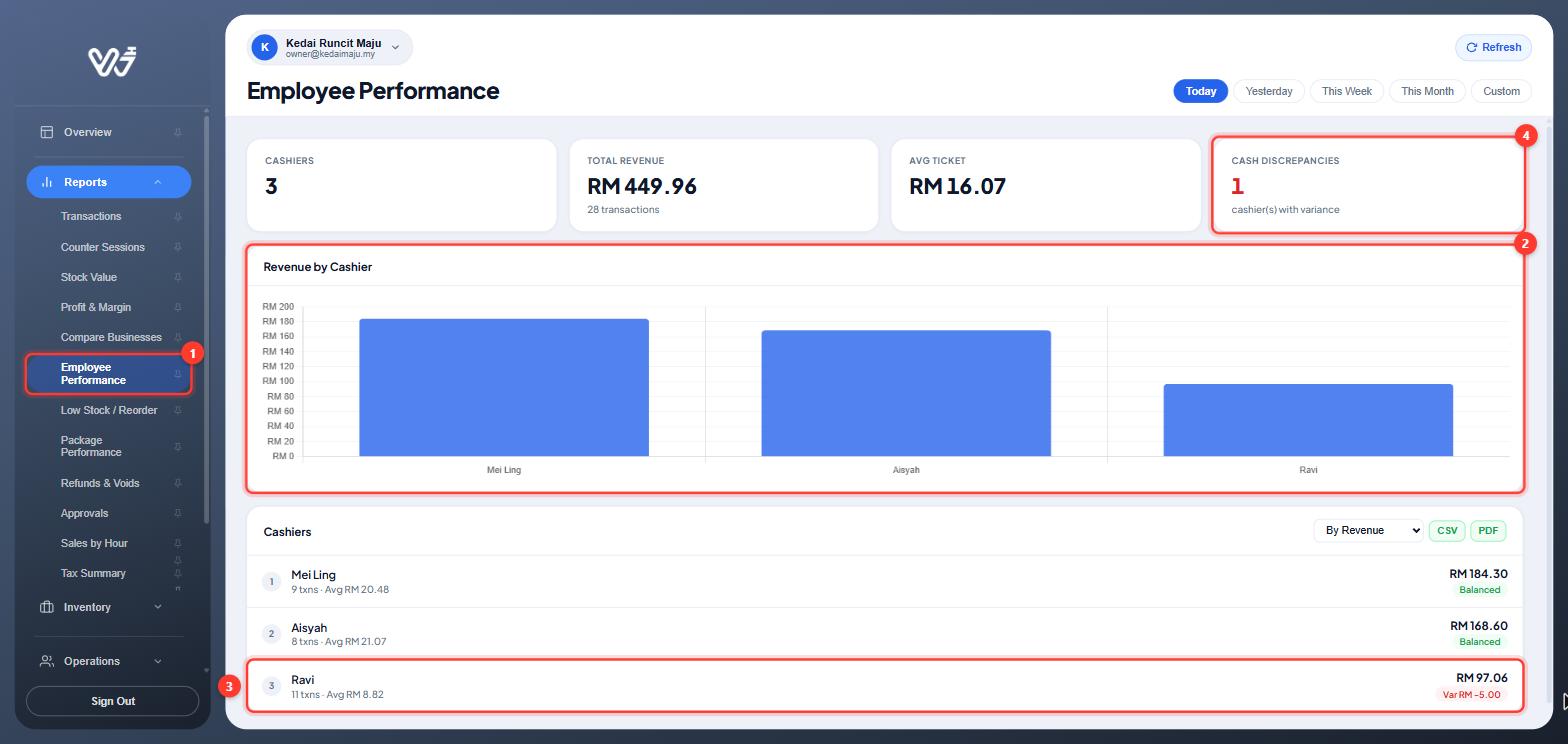Select the Ravi cashier row

coord(885,686)
